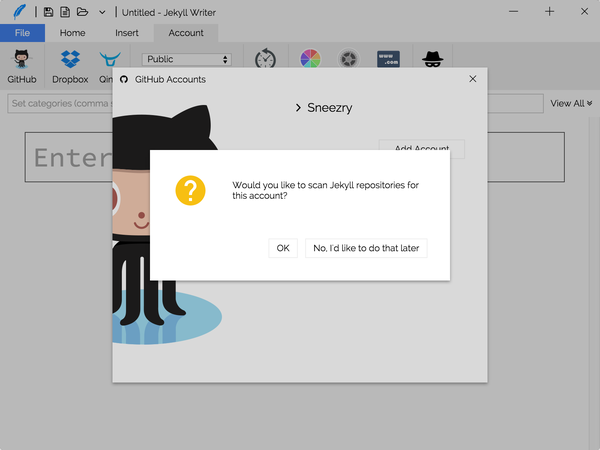Click the GitHub Octocat ribbon icon
The height and width of the screenshot is (450, 600).
pos(21,59)
